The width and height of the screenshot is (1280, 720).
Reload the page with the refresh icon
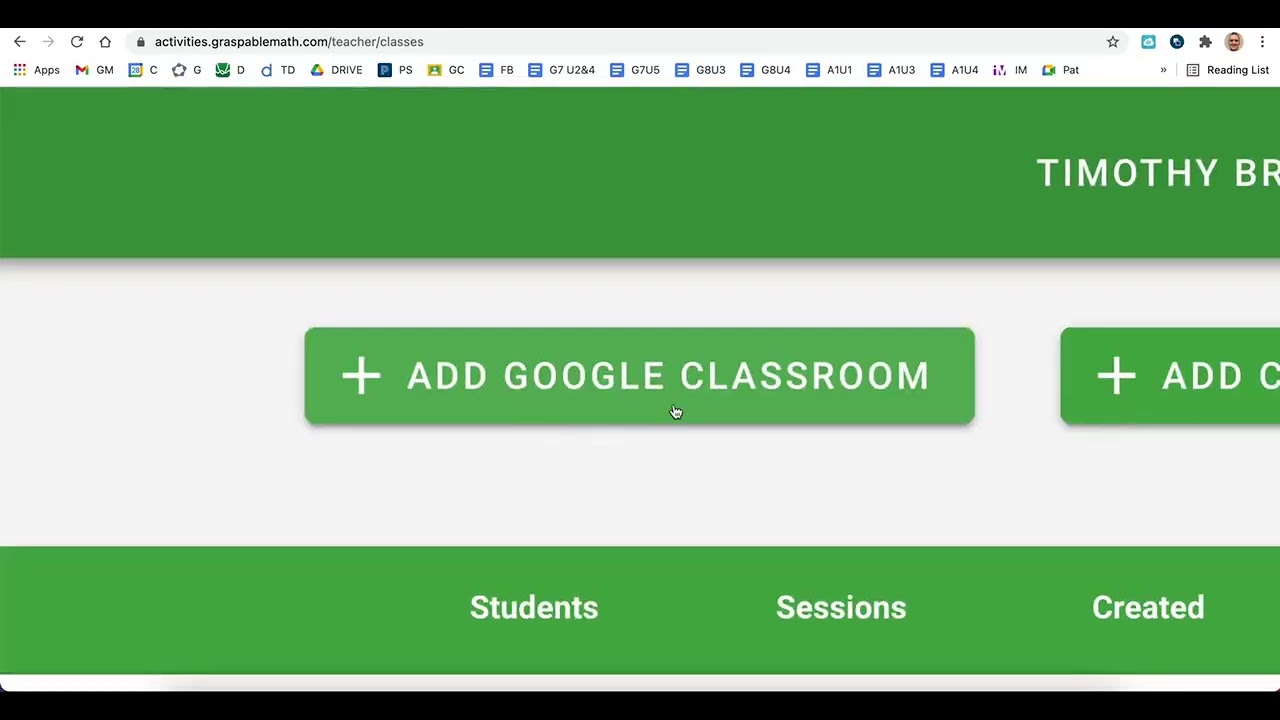77,42
